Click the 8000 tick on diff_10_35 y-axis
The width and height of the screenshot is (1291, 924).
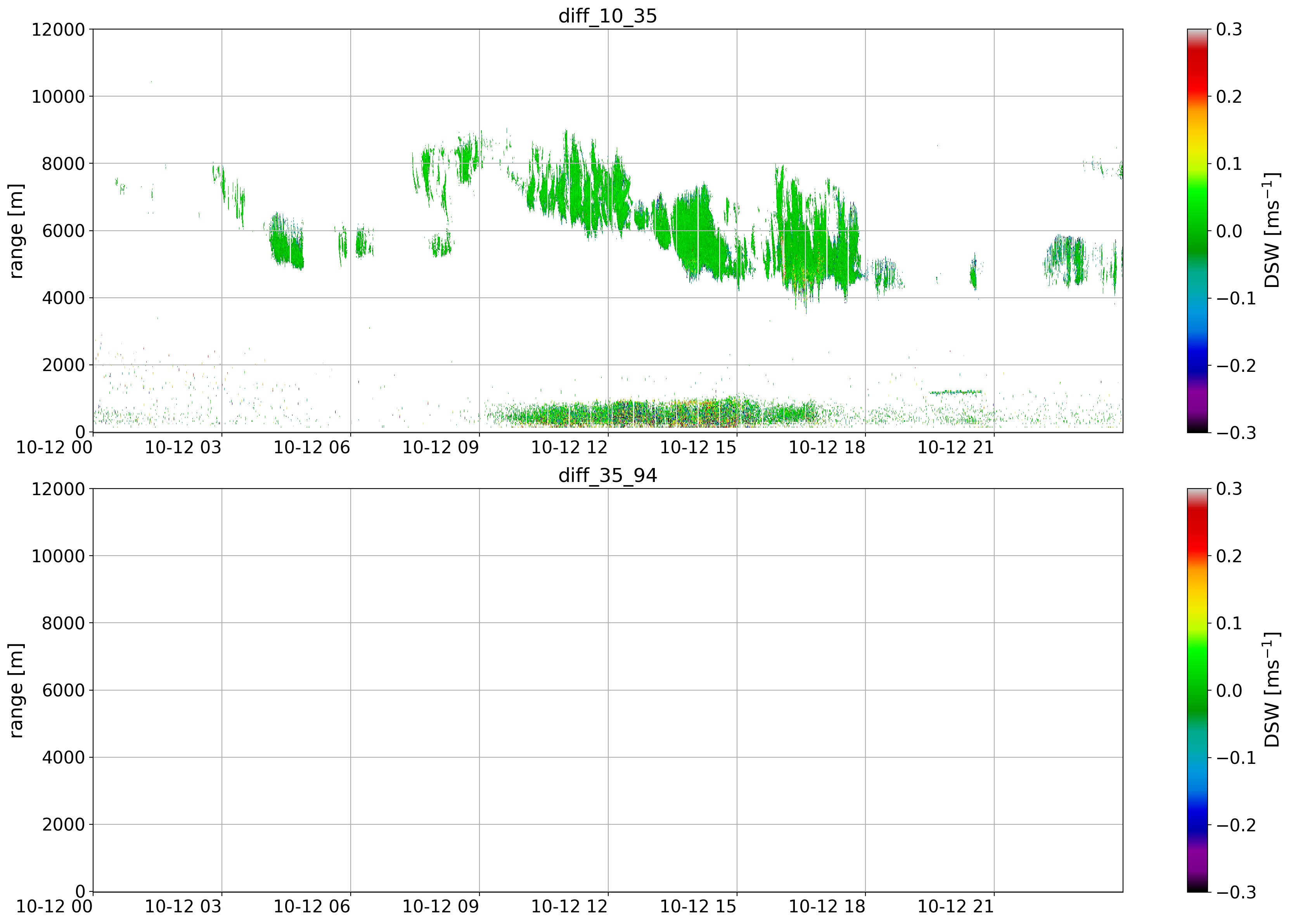click(x=63, y=164)
